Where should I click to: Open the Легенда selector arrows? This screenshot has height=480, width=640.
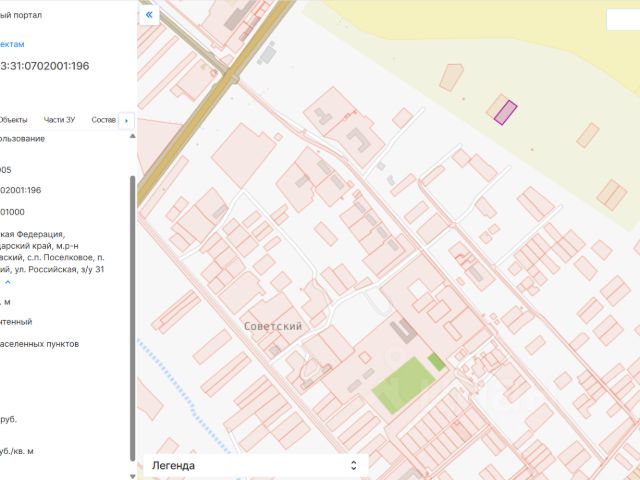click(x=353, y=465)
